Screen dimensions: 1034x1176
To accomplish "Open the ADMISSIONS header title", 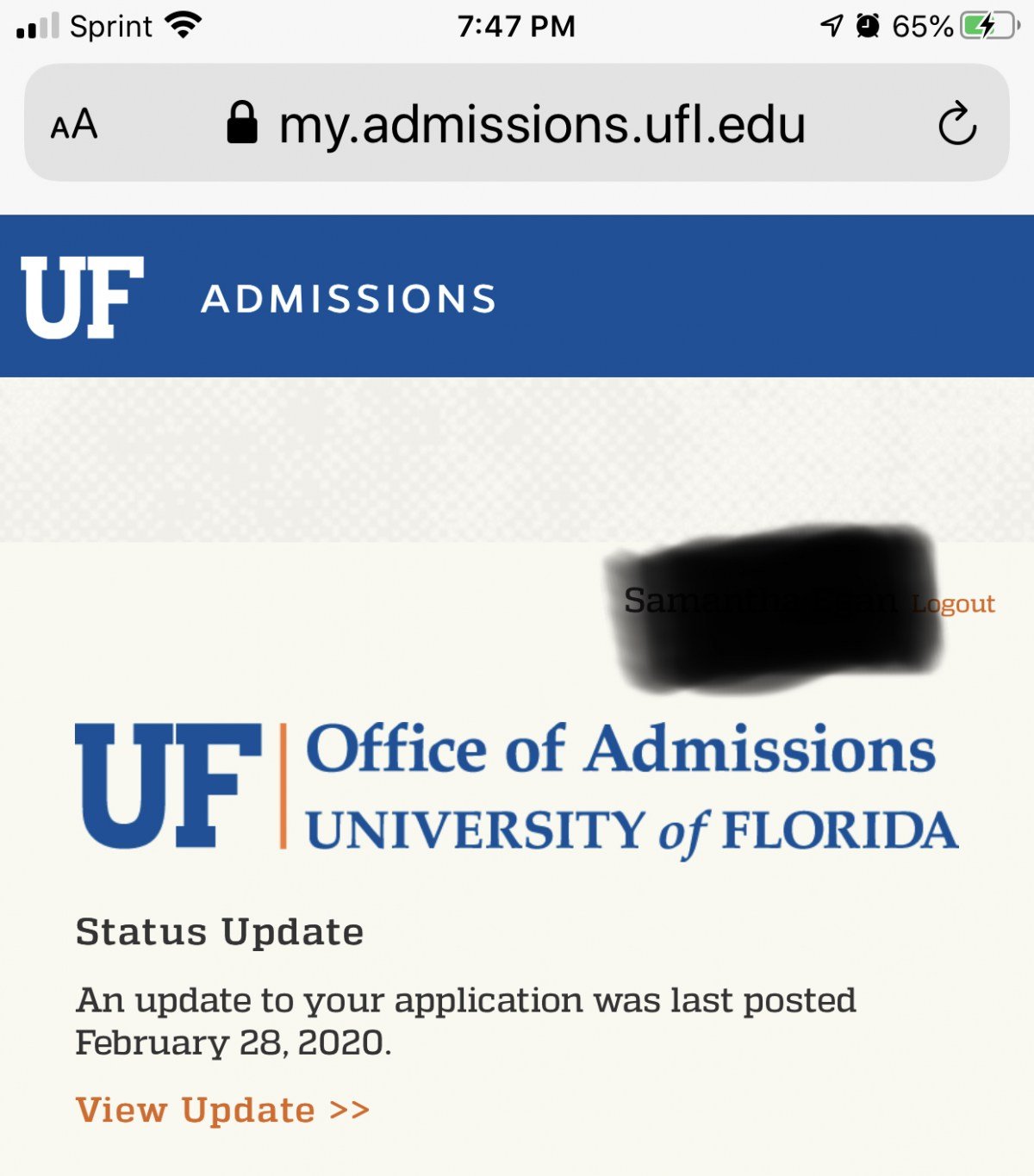I will 349,299.
